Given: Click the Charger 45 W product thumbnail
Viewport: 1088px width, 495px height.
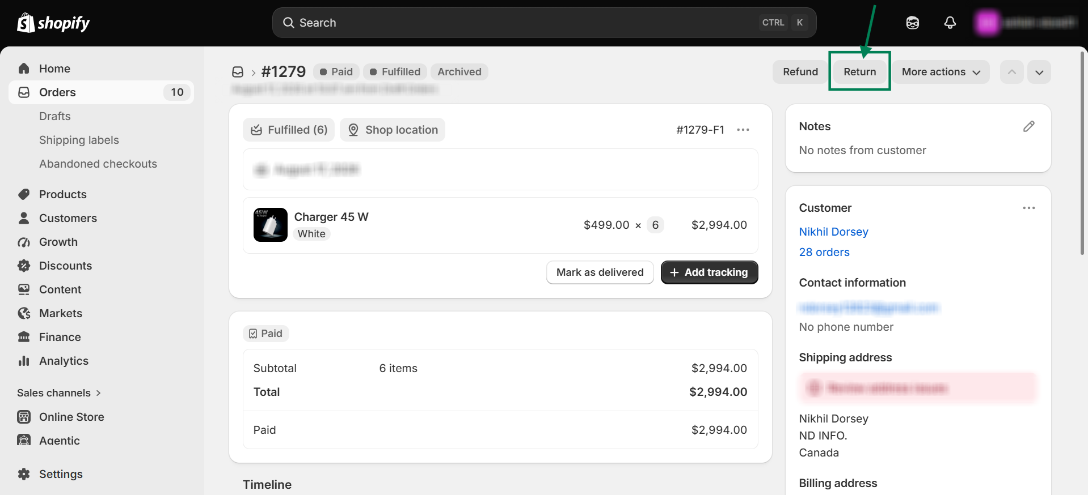Looking at the screenshot, I should [x=271, y=225].
